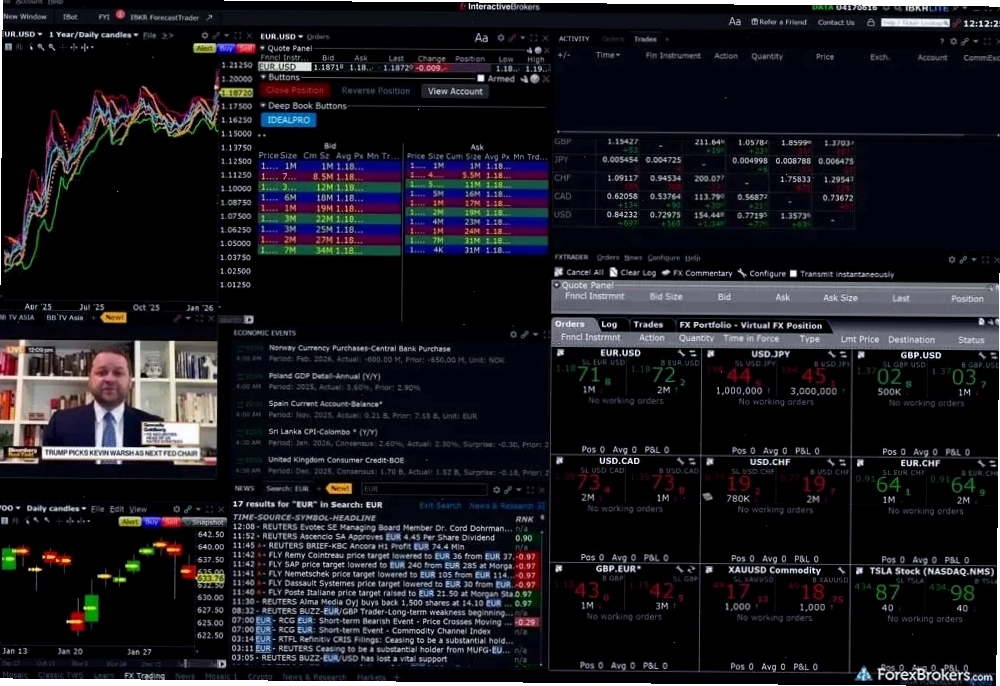Click the View Account button
The width and height of the screenshot is (1000, 686).
point(455,91)
